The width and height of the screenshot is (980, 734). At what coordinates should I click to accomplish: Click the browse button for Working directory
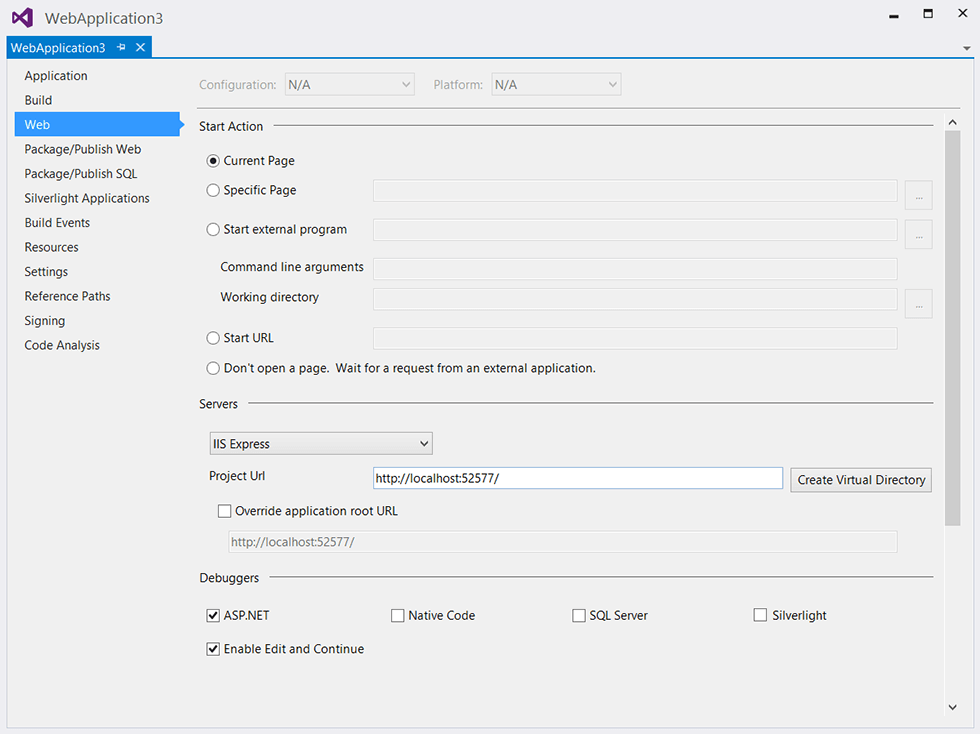pyautogui.click(x=919, y=304)
